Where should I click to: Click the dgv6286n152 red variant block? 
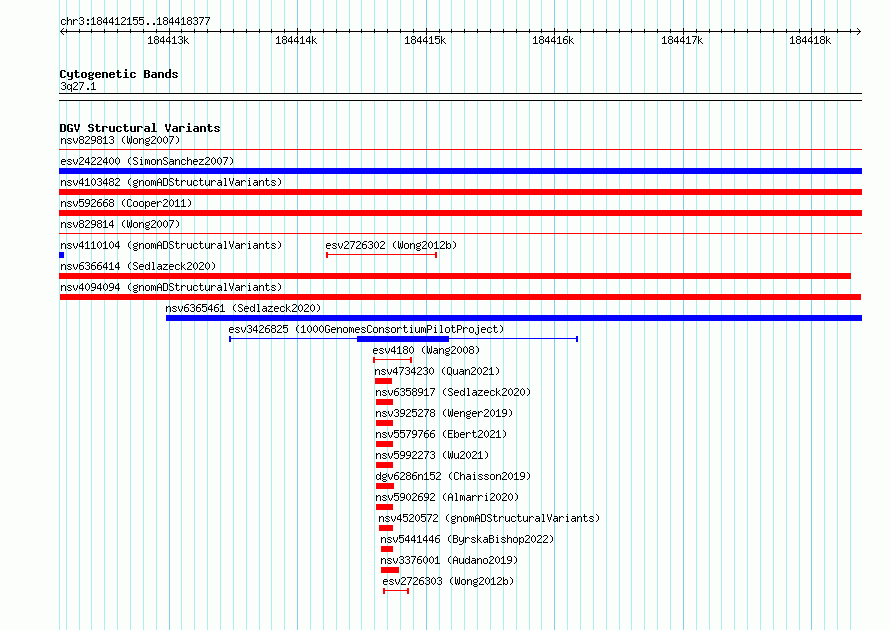385,486
